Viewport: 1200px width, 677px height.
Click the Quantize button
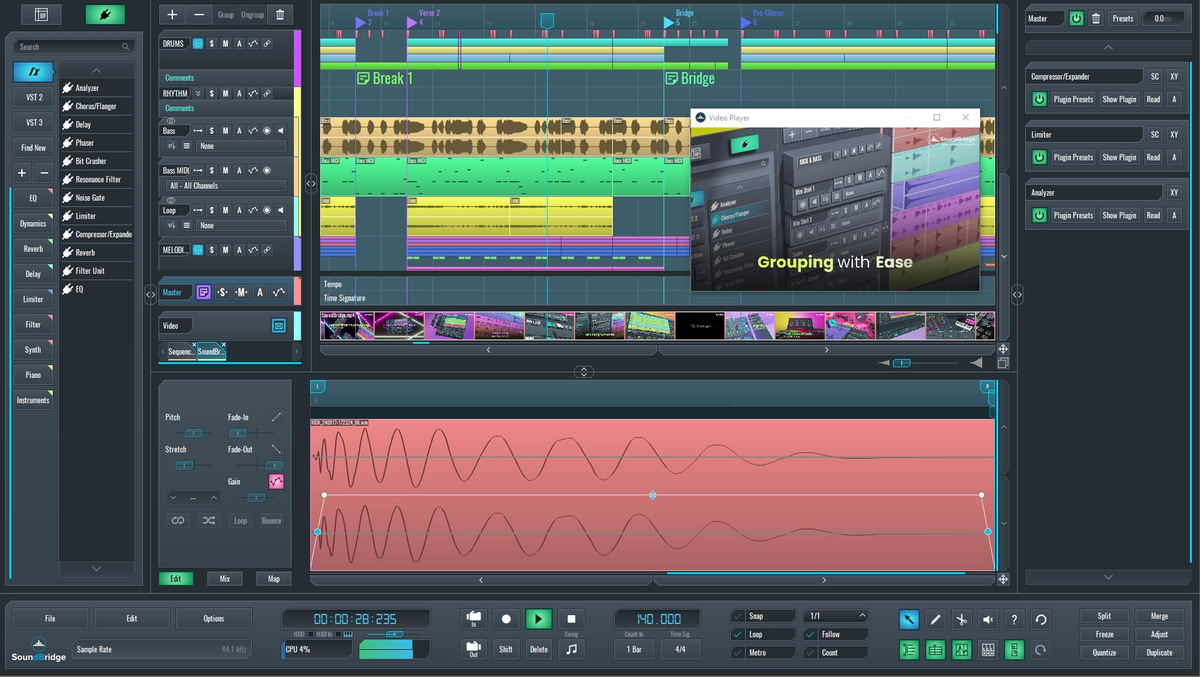1104,652
